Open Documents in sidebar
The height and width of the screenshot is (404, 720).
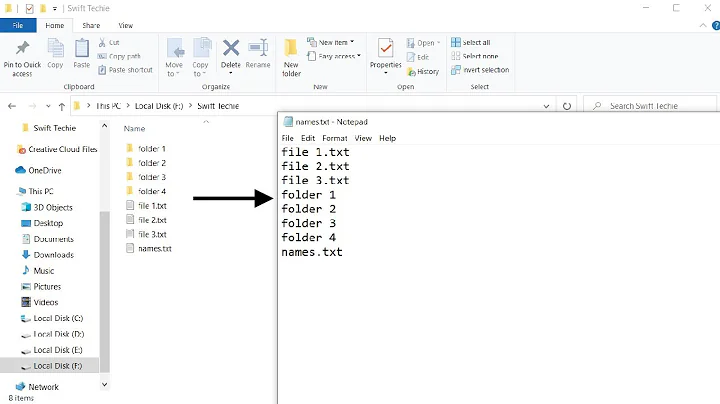pyautogui.click(x=48, y=239)
